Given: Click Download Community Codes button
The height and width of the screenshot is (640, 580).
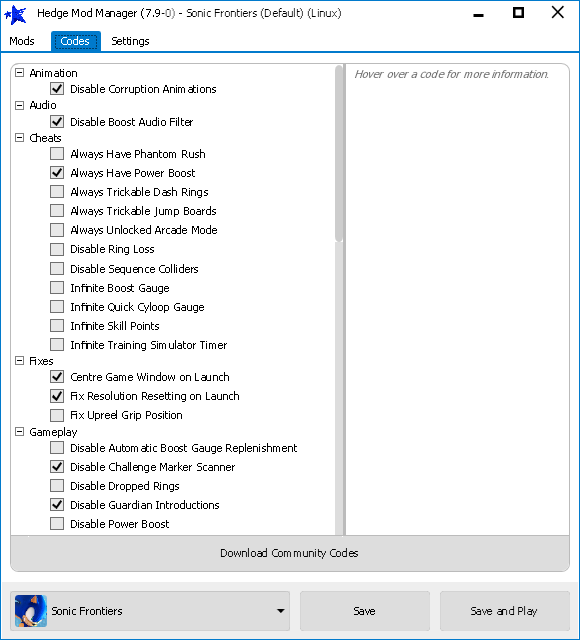Looking at the screenshot, I should click(289, 553).
